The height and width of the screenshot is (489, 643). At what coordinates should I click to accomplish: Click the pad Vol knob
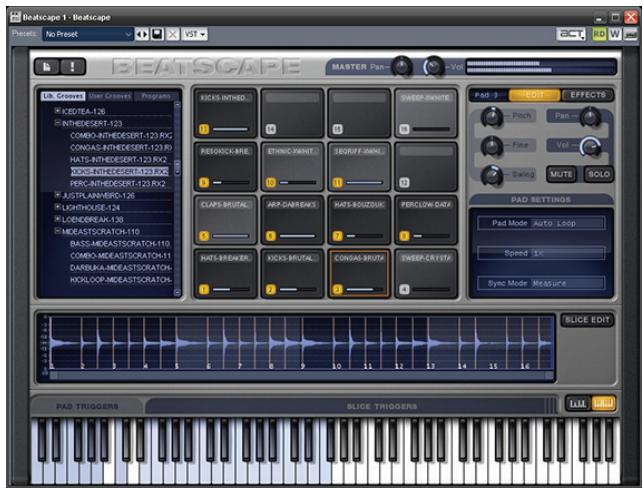coord(590,146)
